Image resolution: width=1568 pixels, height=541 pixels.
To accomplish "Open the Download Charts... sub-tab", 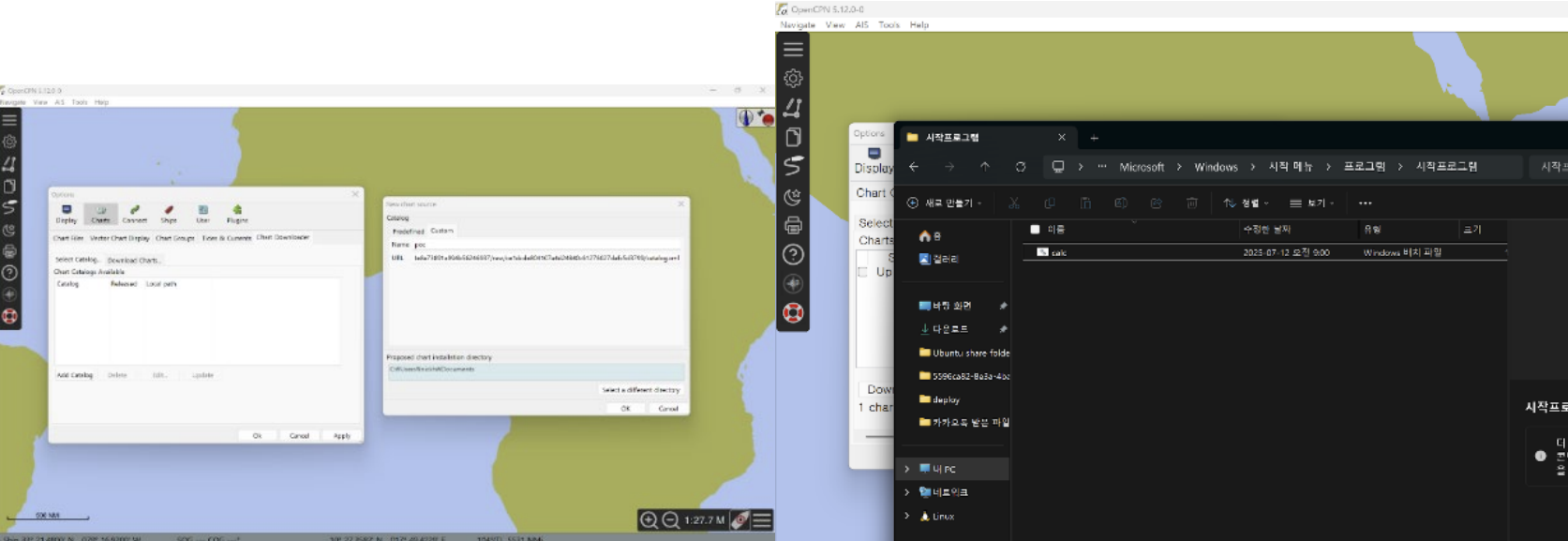I will (x=133, y=260).
